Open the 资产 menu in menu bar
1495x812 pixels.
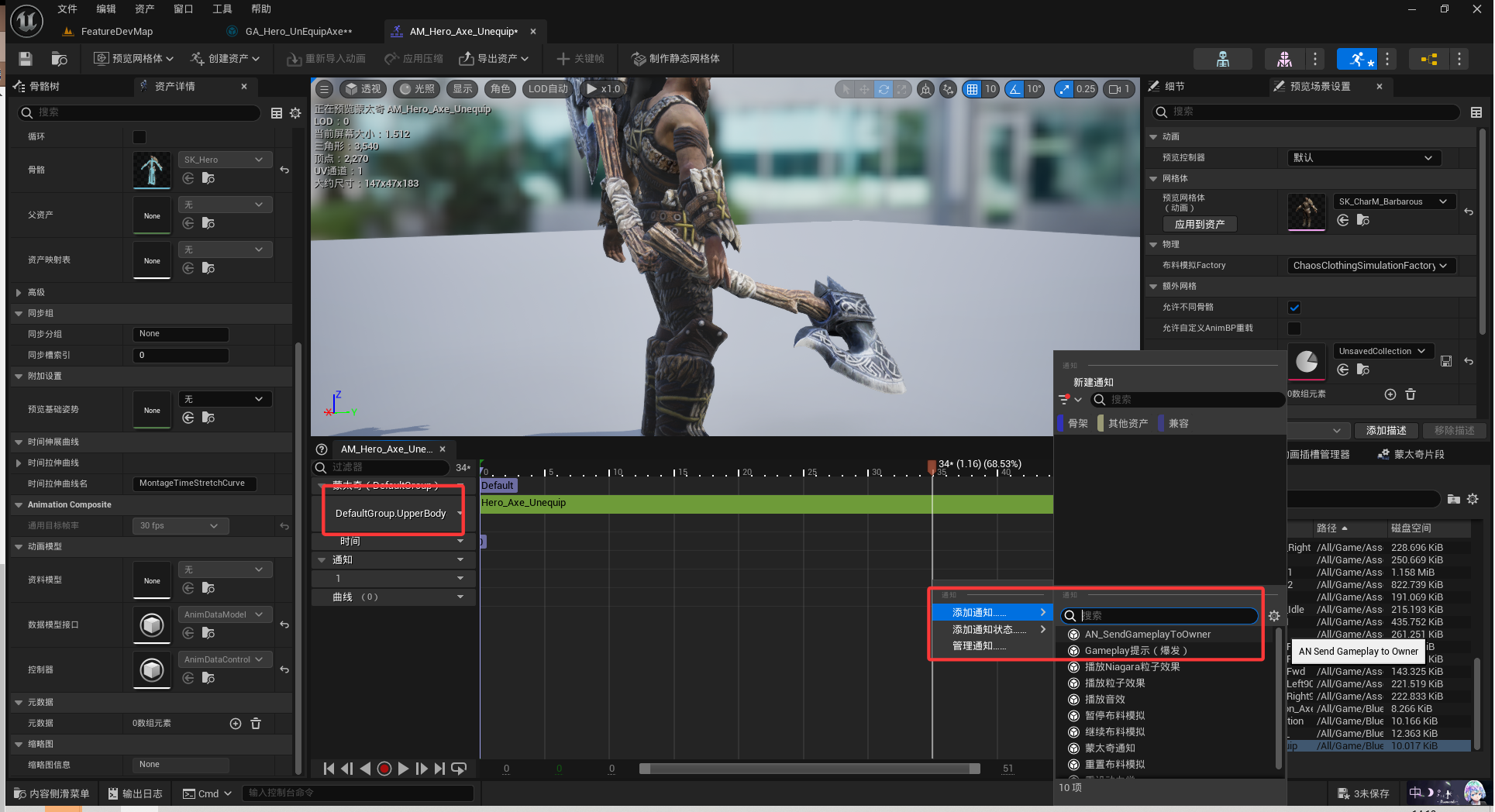[x=144, y=9]
